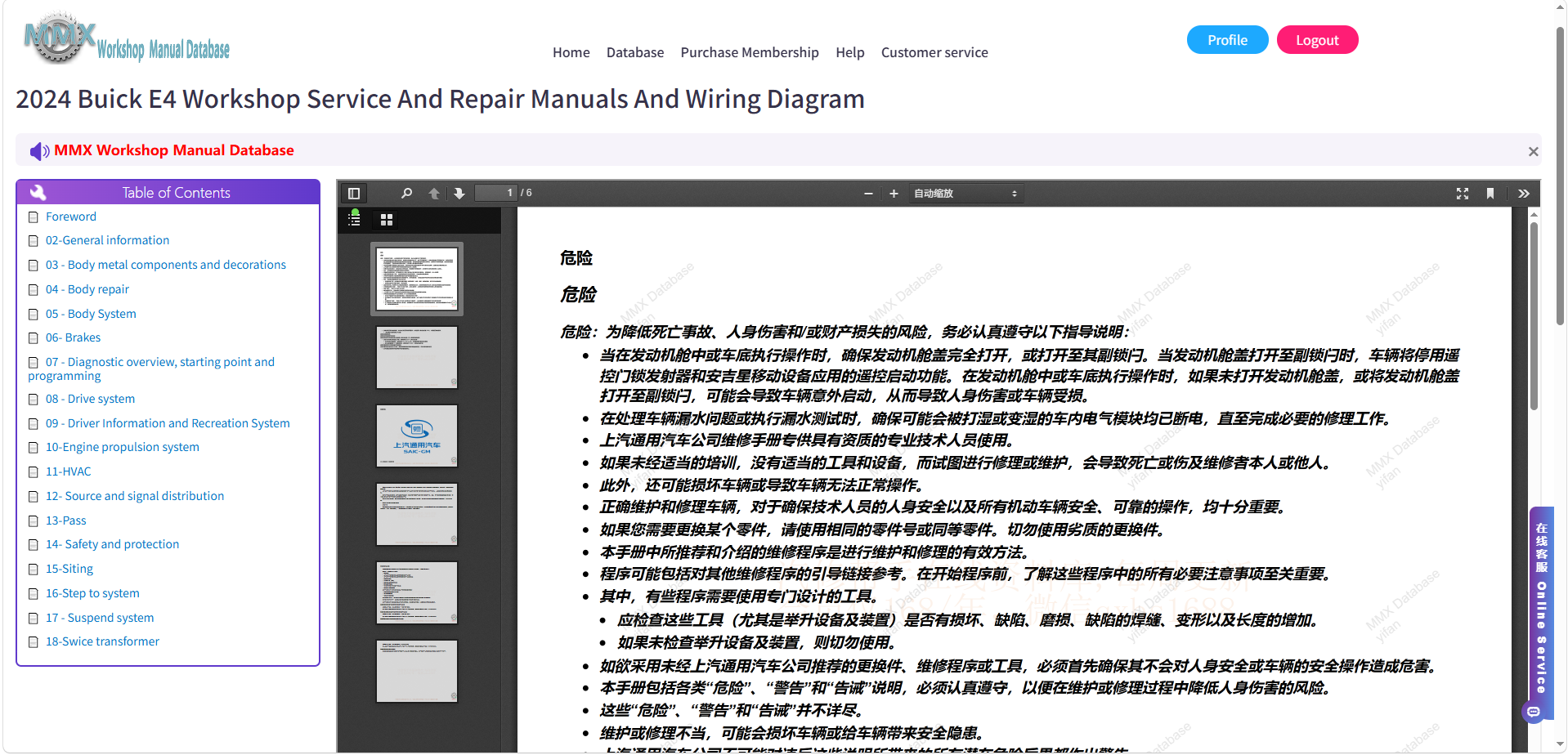1568x755 pixels.
Task: Open 03 - Body metal components and decorations
Action: (166, 265)
